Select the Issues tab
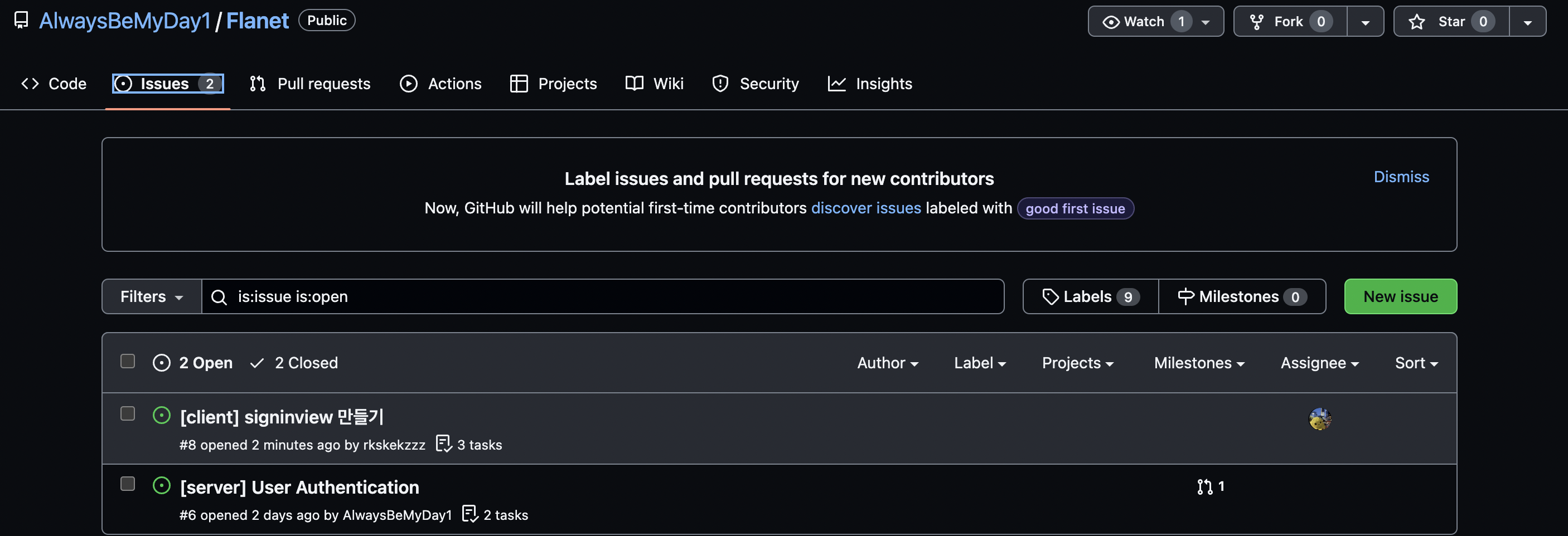1568x536 pixels. point(168,84)
